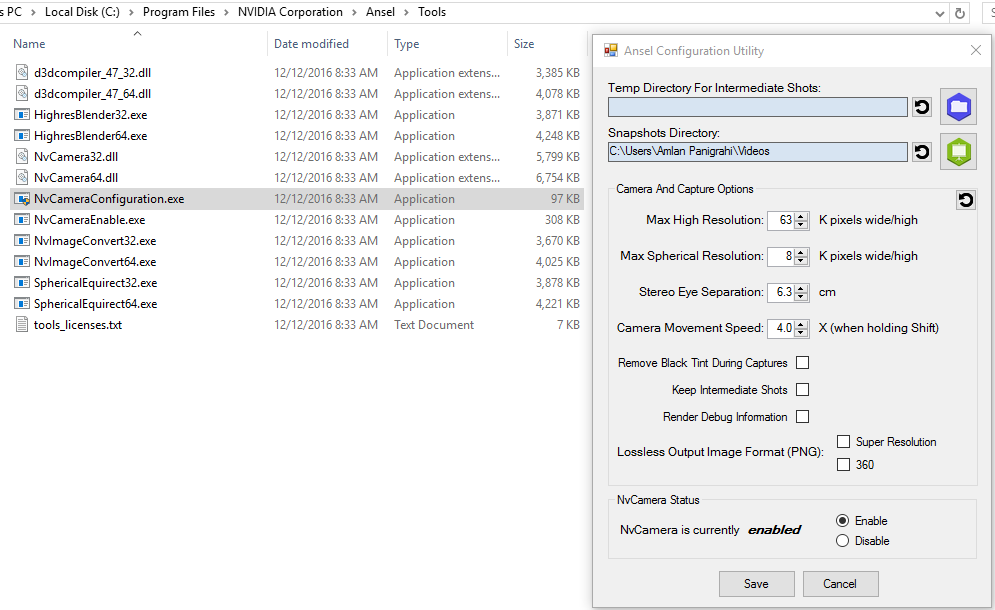Close the Ansel Configuration Utility window
995x610 pixels.
tap(976, 50)
